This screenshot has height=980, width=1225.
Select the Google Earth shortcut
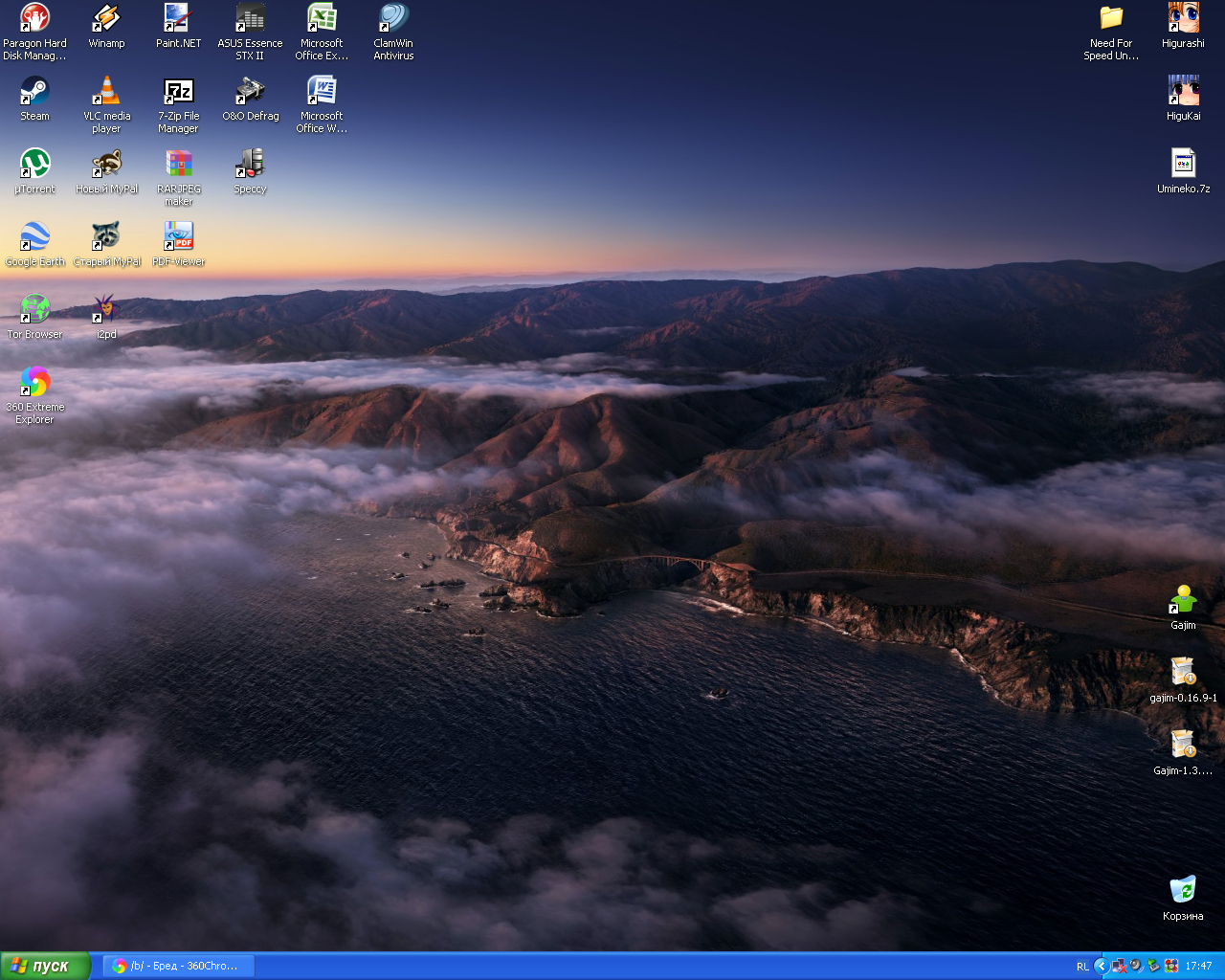pos(34,237)
